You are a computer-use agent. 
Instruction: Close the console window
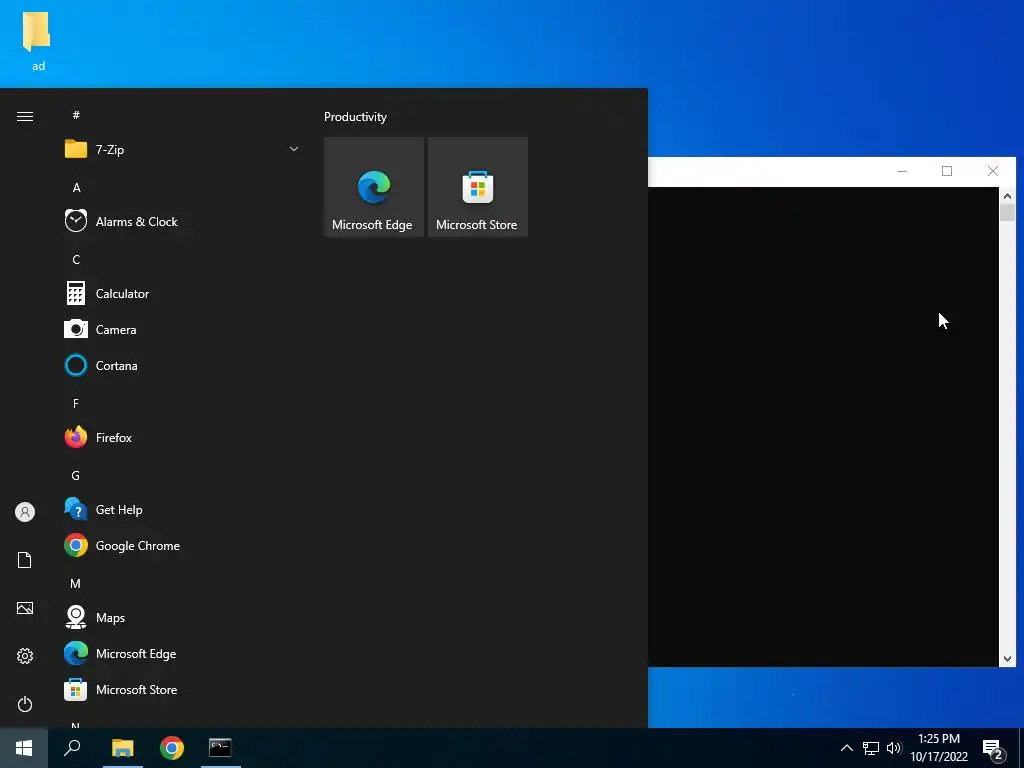tap(993, 171)
